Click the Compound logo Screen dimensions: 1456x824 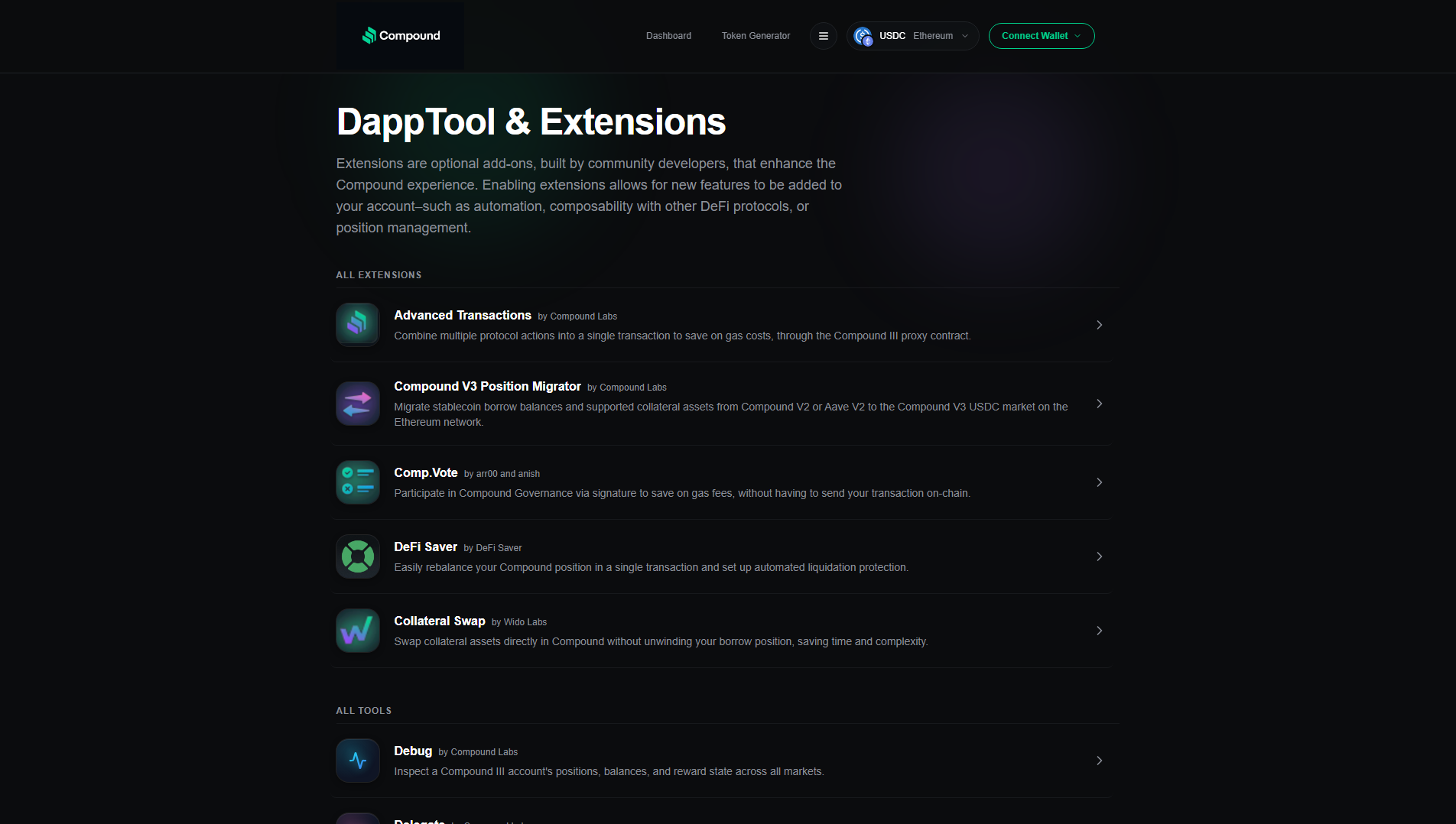pos(401,36)
